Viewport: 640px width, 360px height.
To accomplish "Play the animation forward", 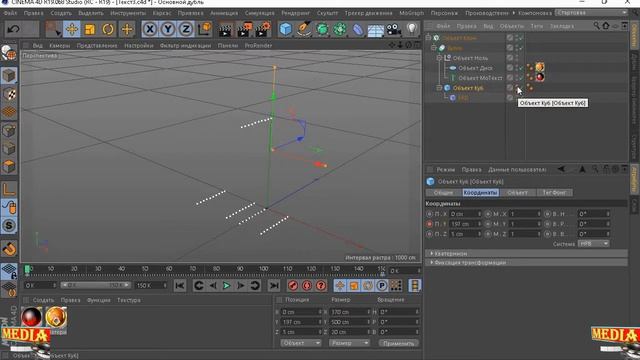I will pyautogui.click(x=227, y=286).
